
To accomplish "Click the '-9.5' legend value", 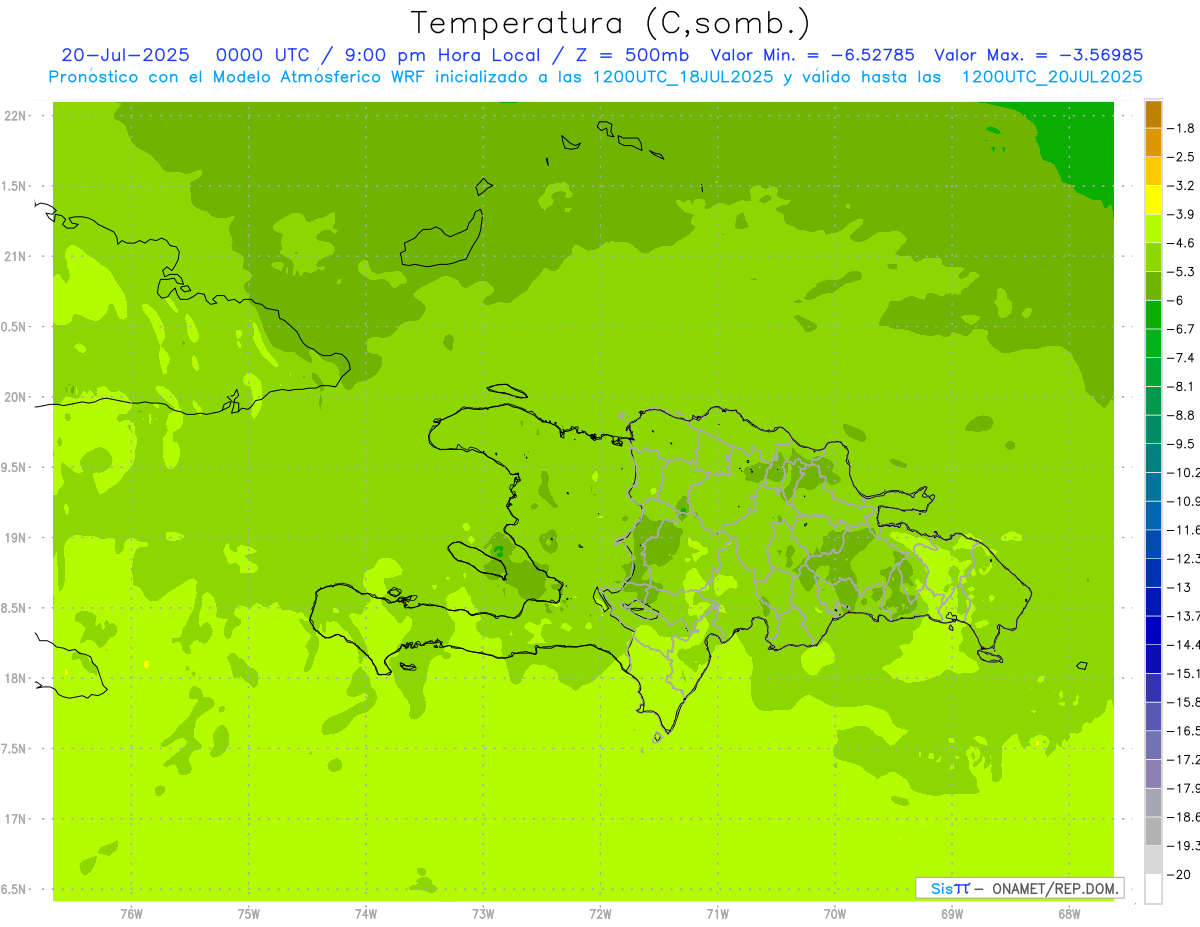I will coord(1182,443).
